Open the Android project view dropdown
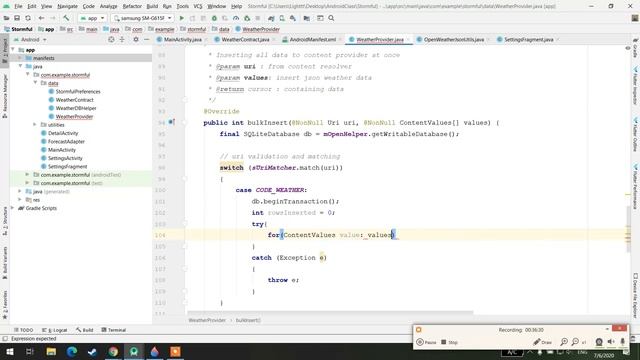 pyautogui.click(x=30, y=40)
